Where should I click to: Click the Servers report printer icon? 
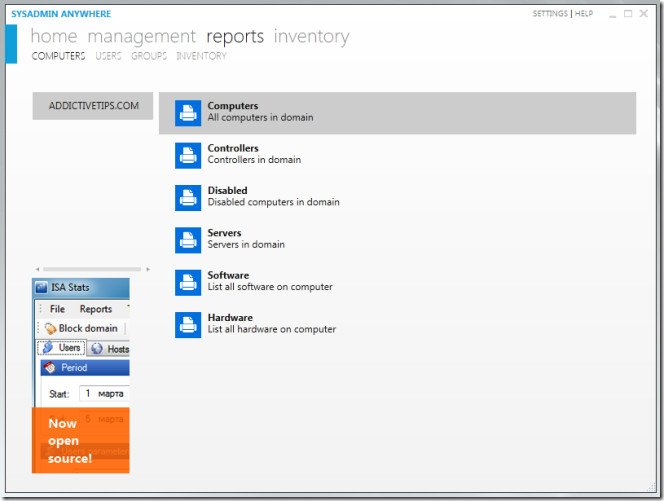click(x=188, y=240)
